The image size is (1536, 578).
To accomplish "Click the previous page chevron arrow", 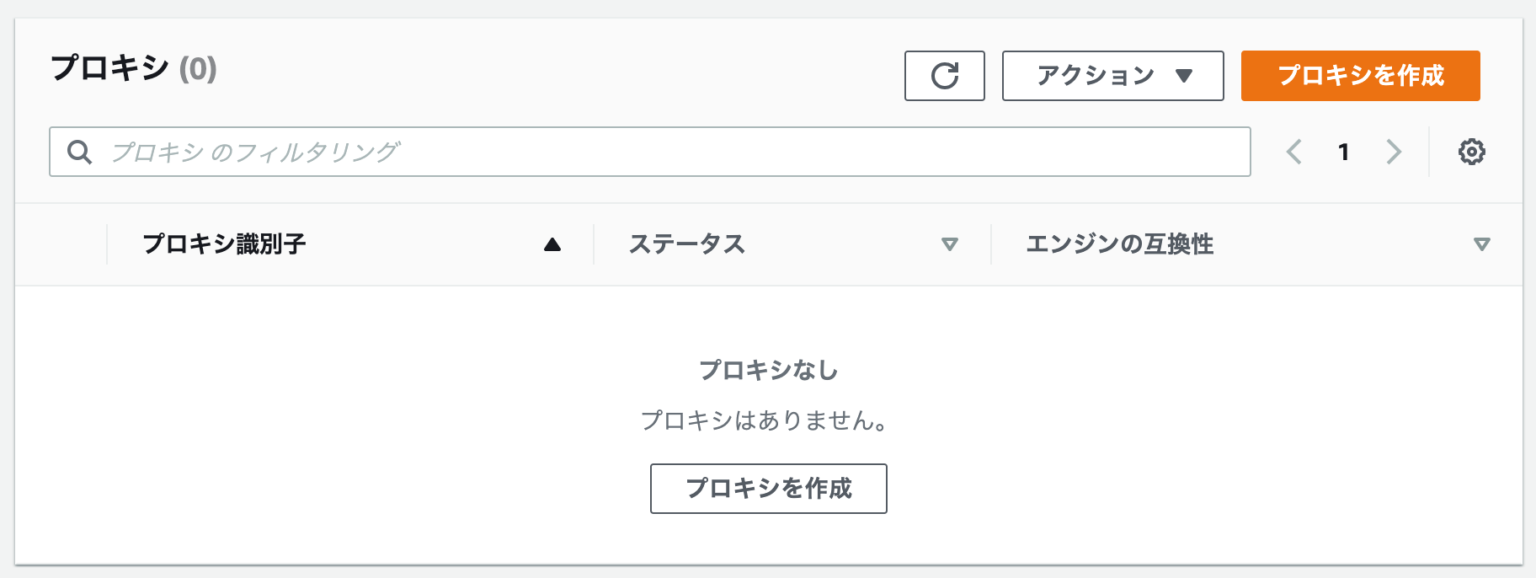I will click(x=1294, y=151).
